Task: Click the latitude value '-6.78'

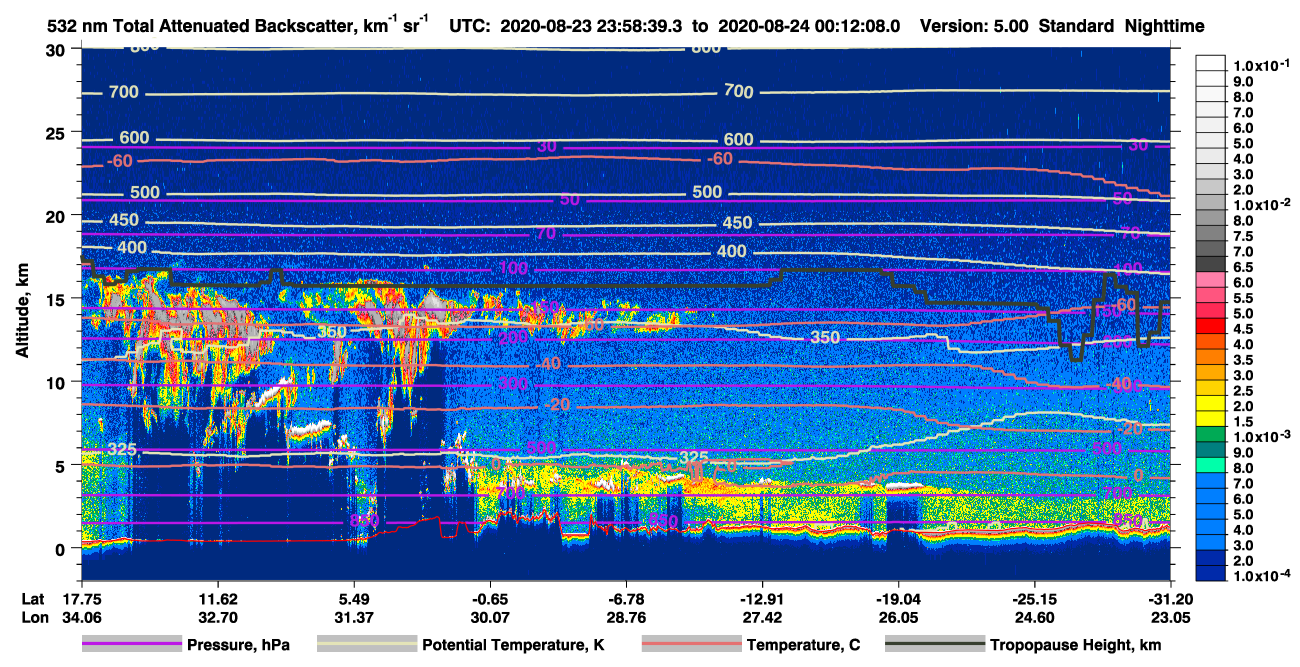Action: tap(627, 599)
